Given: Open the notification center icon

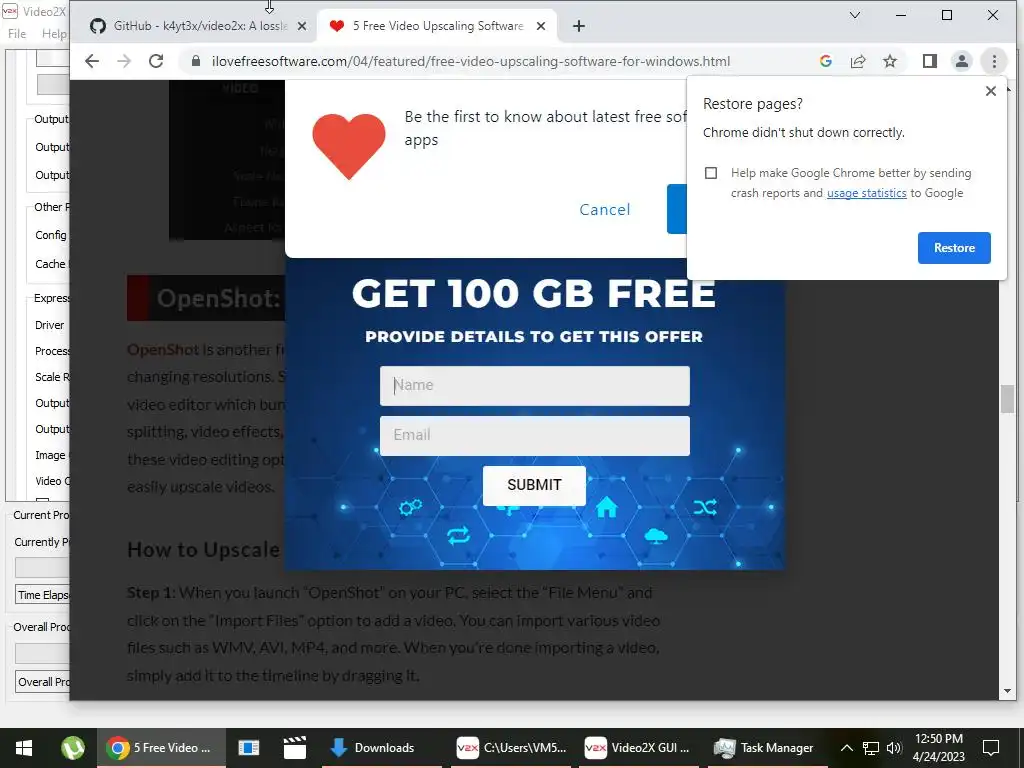Looking at the screenshot, I should tap(991, 748).
